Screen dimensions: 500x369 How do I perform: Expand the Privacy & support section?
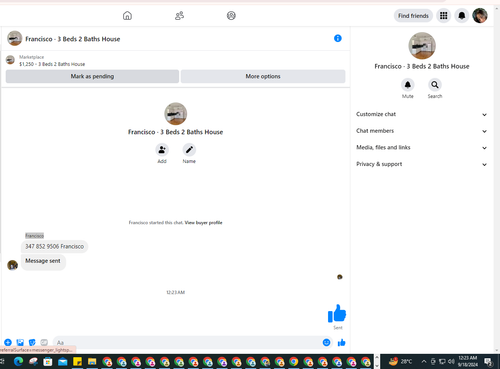pyautogui.click(x=422, y=164)
